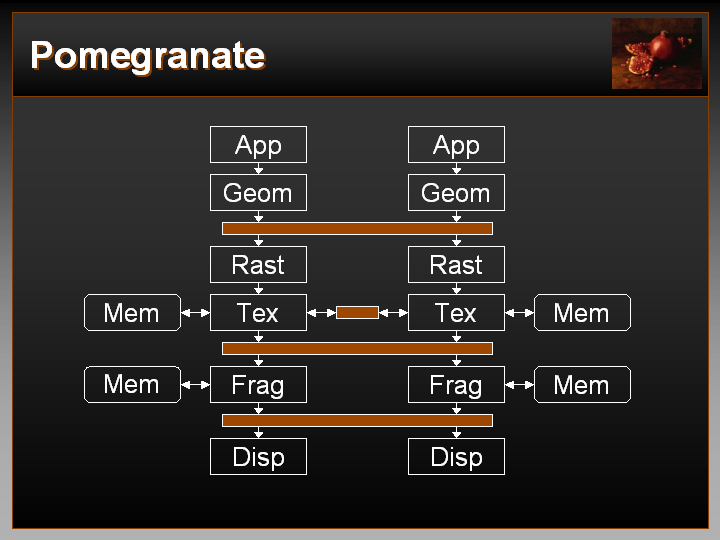Select the orange bar between Geom and Rast
The width and height of the screenshot is (720, 540).
pyautogui.click(x=357, y=229)
